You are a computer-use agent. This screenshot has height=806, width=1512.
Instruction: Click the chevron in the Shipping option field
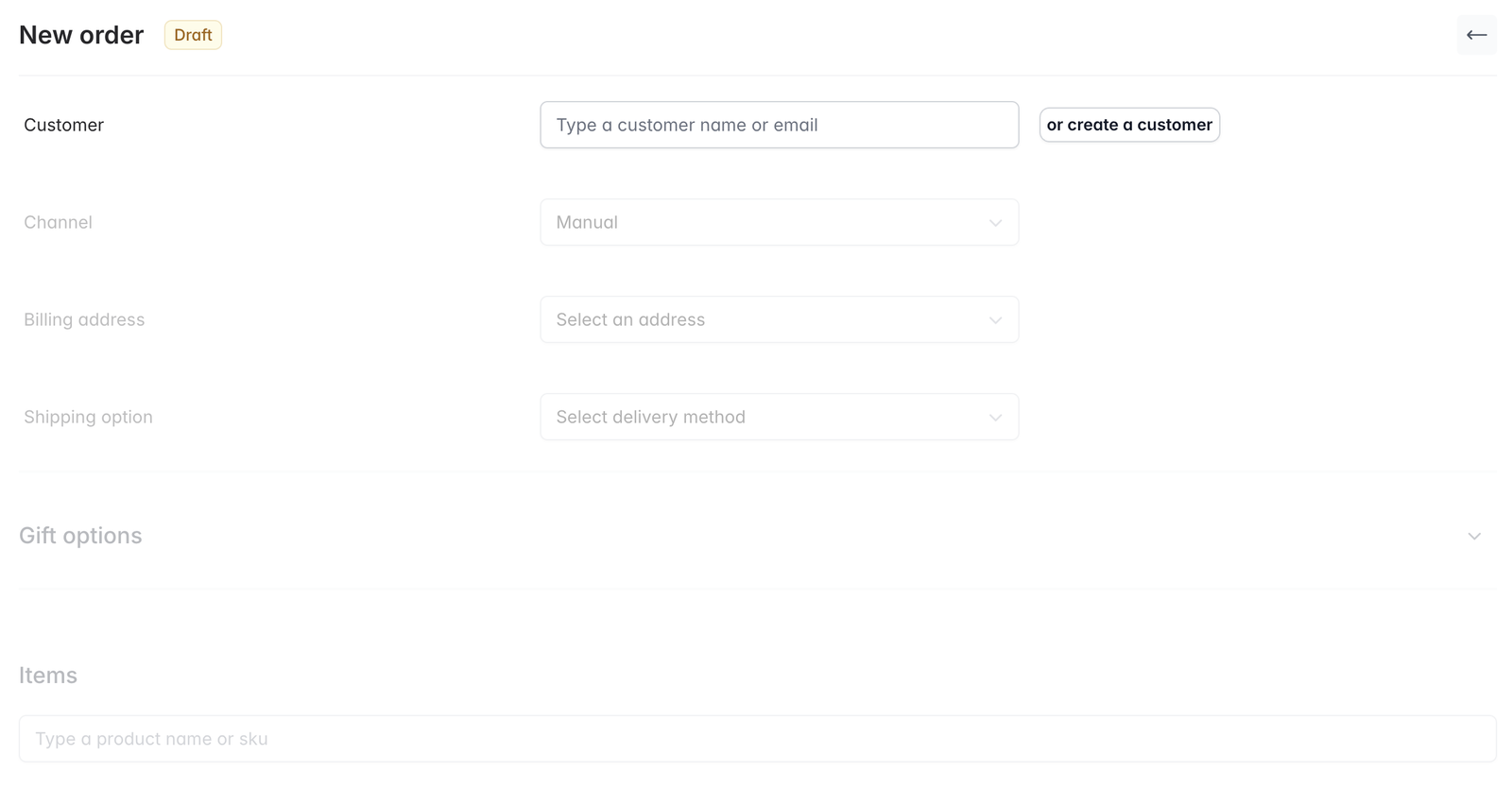coord(995,418)
